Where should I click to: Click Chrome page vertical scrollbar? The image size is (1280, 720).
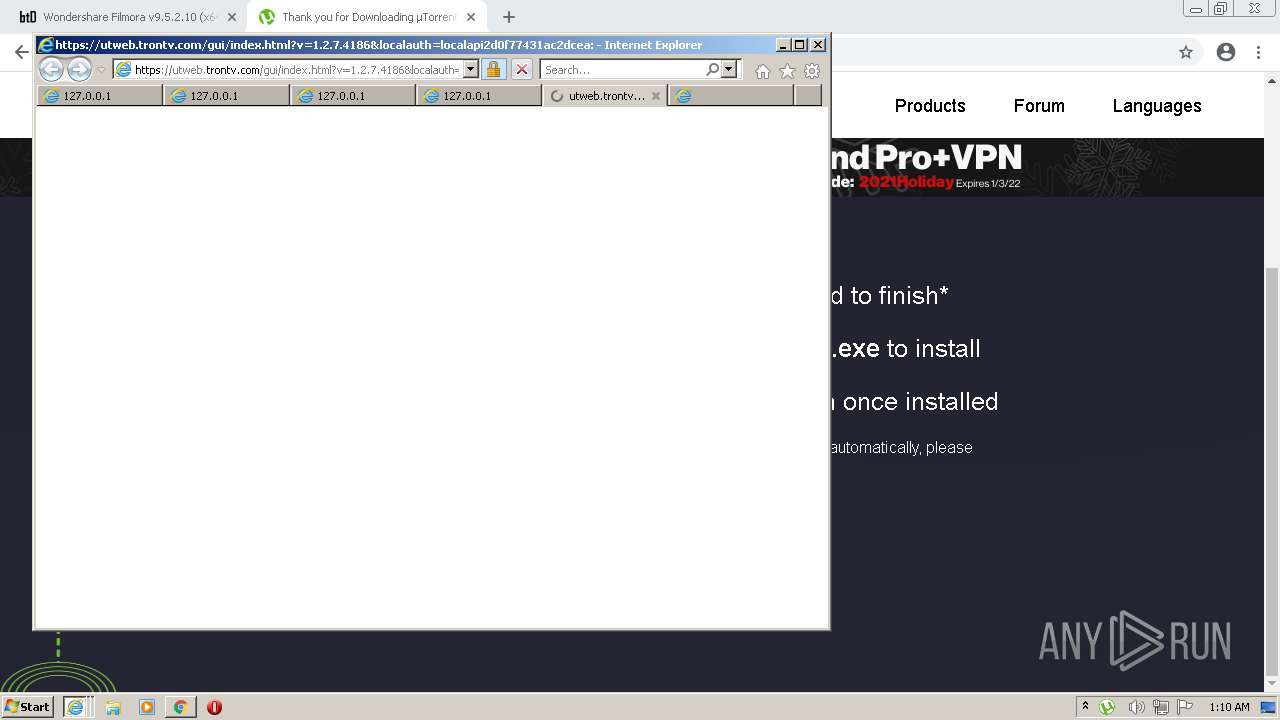point(1272,470)
